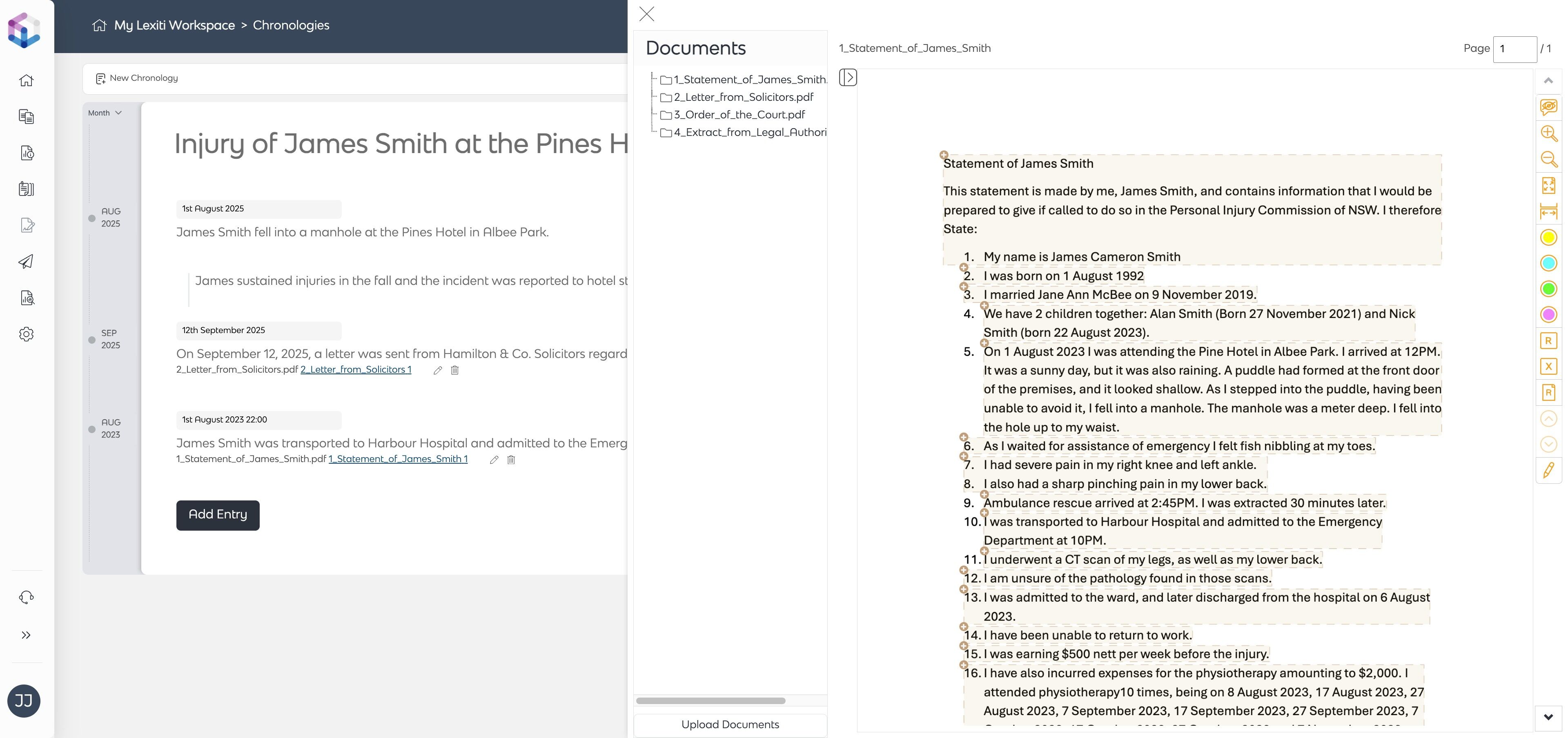The height and width of the screenshot is (738, 1568).
Task: Select 3_Order_of_the_Court.pdf in document tree
Action: [x=738, y=115]
